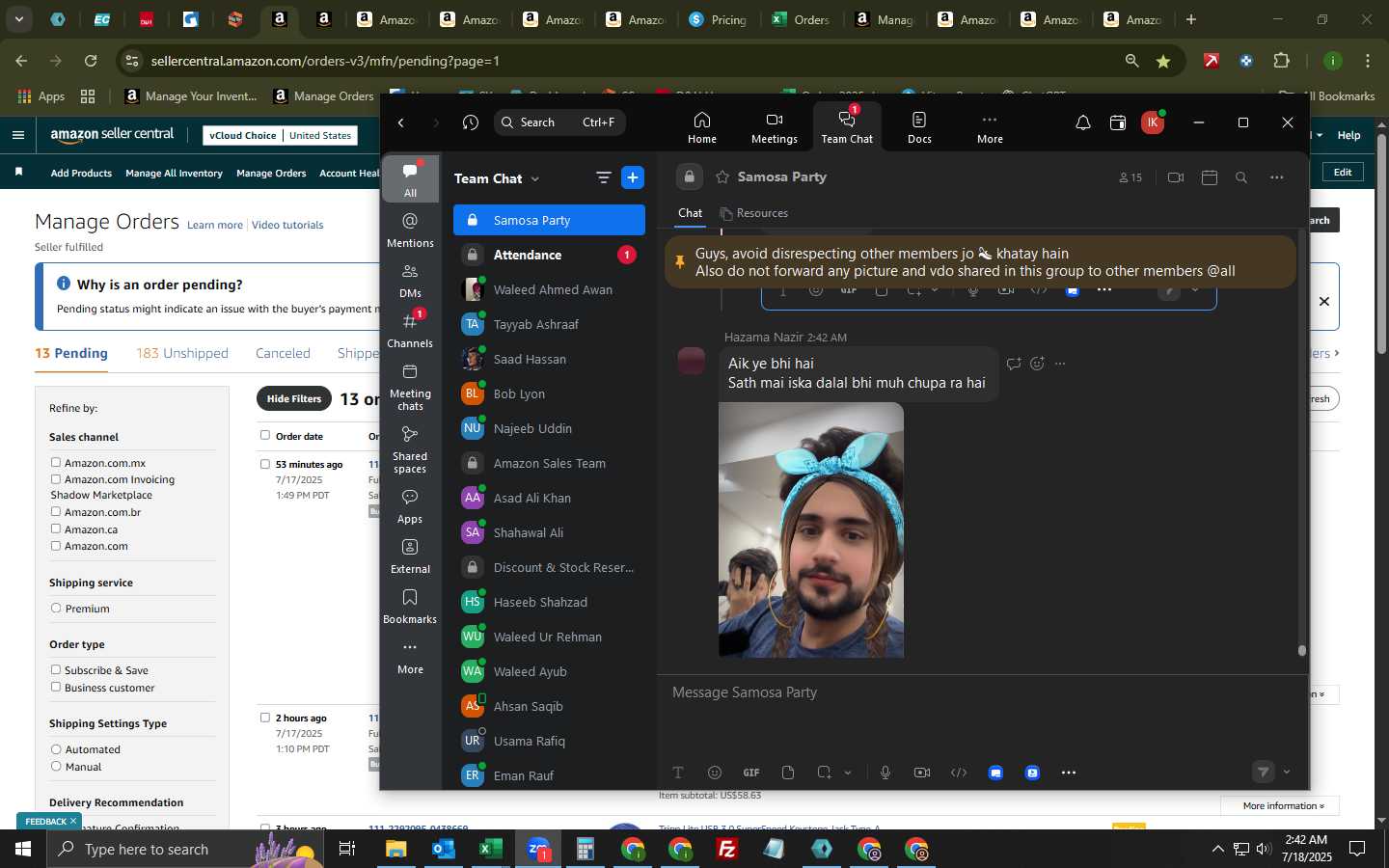Open the Docs tab in Zoom
This screenshot has height=868, width=1389.
(x=919, y=126)
